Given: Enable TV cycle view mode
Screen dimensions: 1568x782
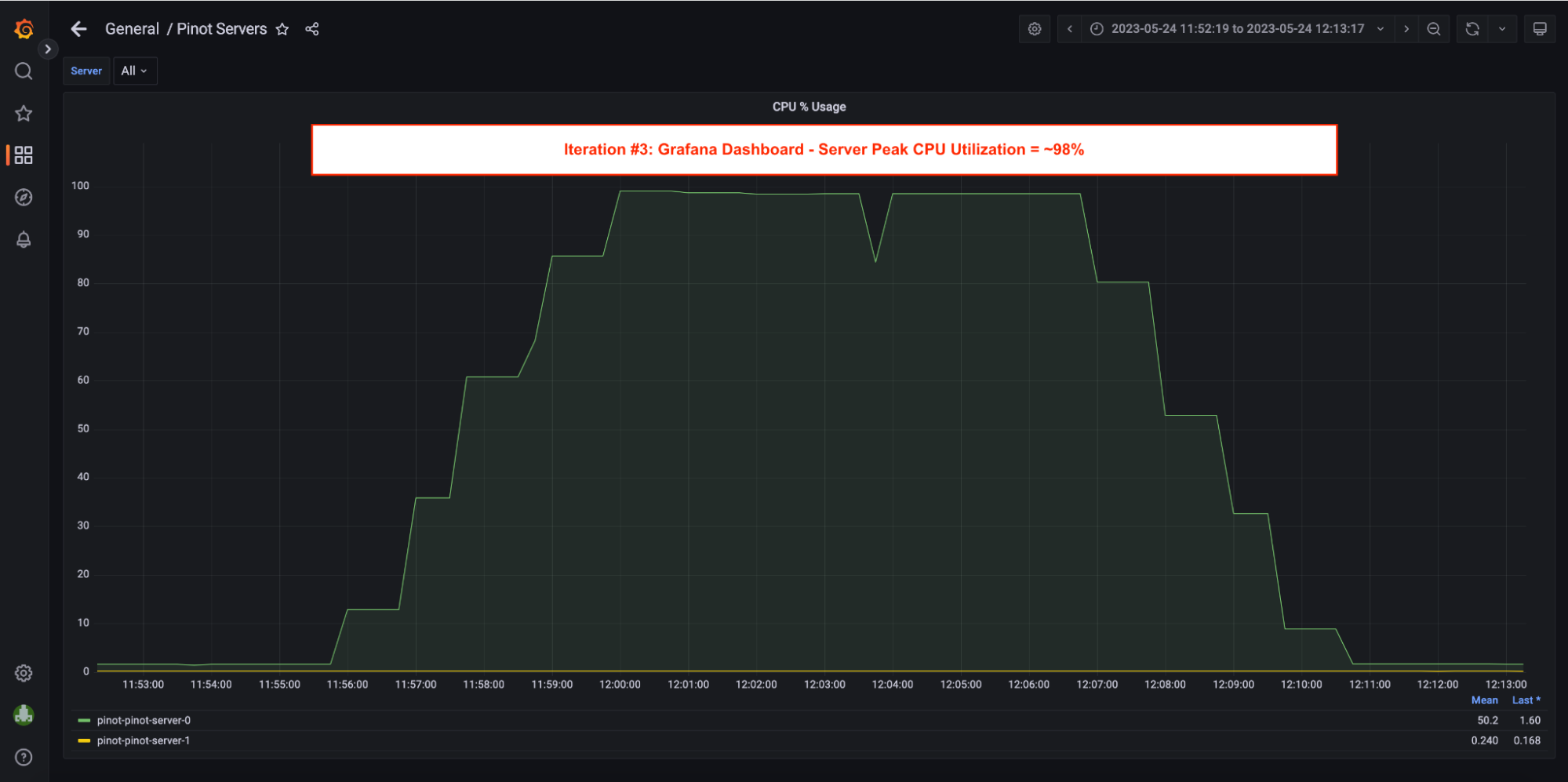Looking at the screenshot, I should (1539, 28).
